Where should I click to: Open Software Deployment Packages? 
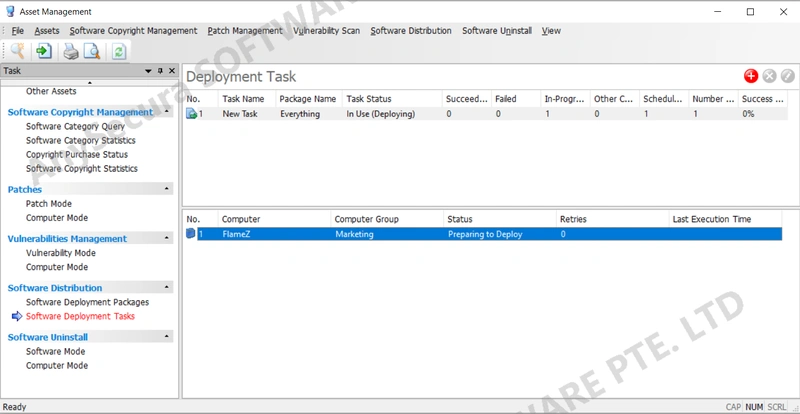[87, 302]
